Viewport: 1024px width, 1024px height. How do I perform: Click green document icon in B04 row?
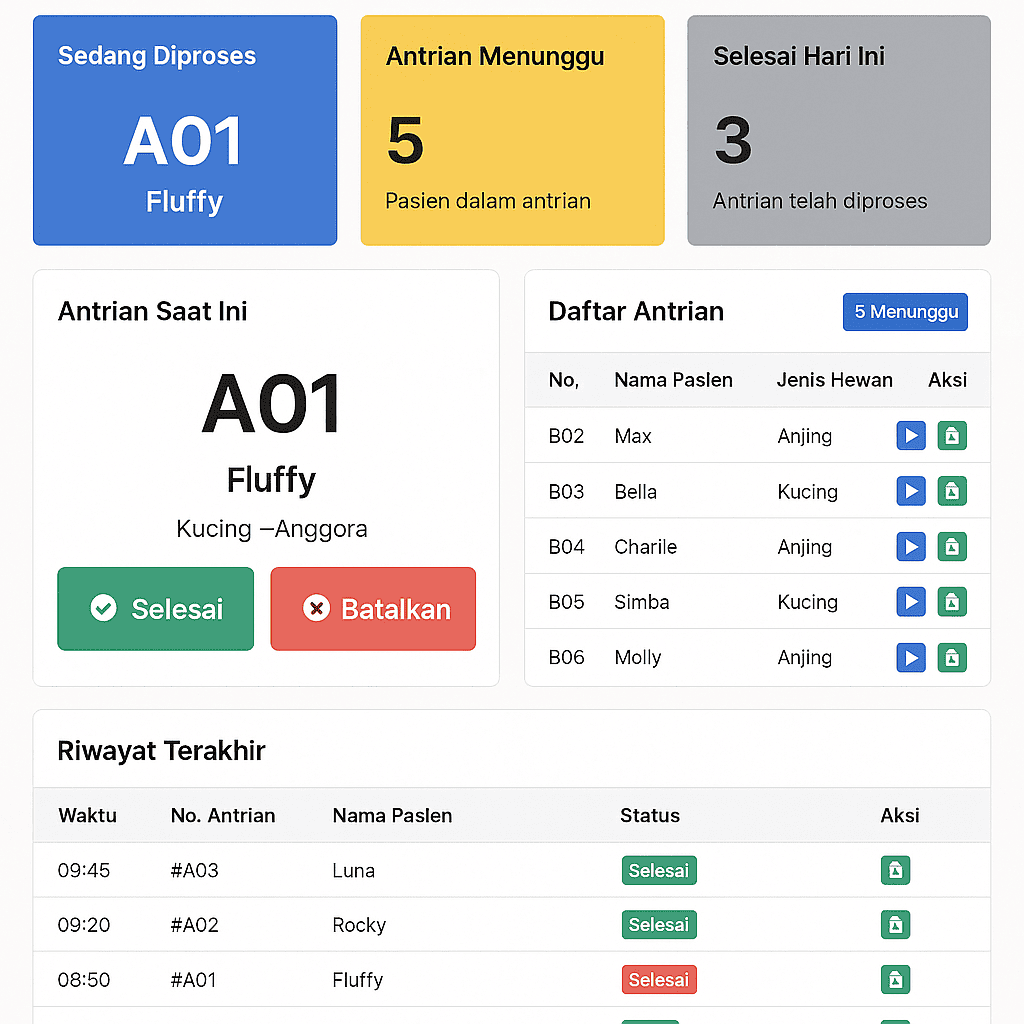[x=952, y=546]
